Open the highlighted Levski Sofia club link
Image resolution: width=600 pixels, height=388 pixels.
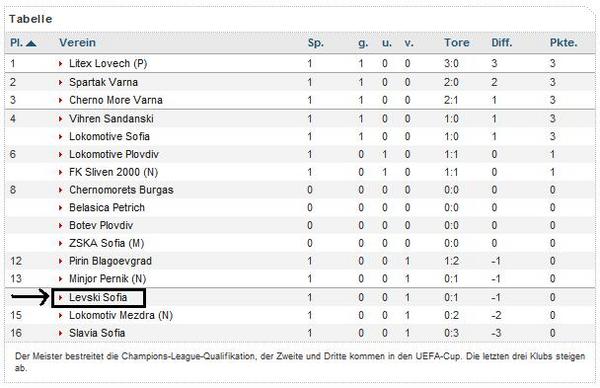(98, 297)
